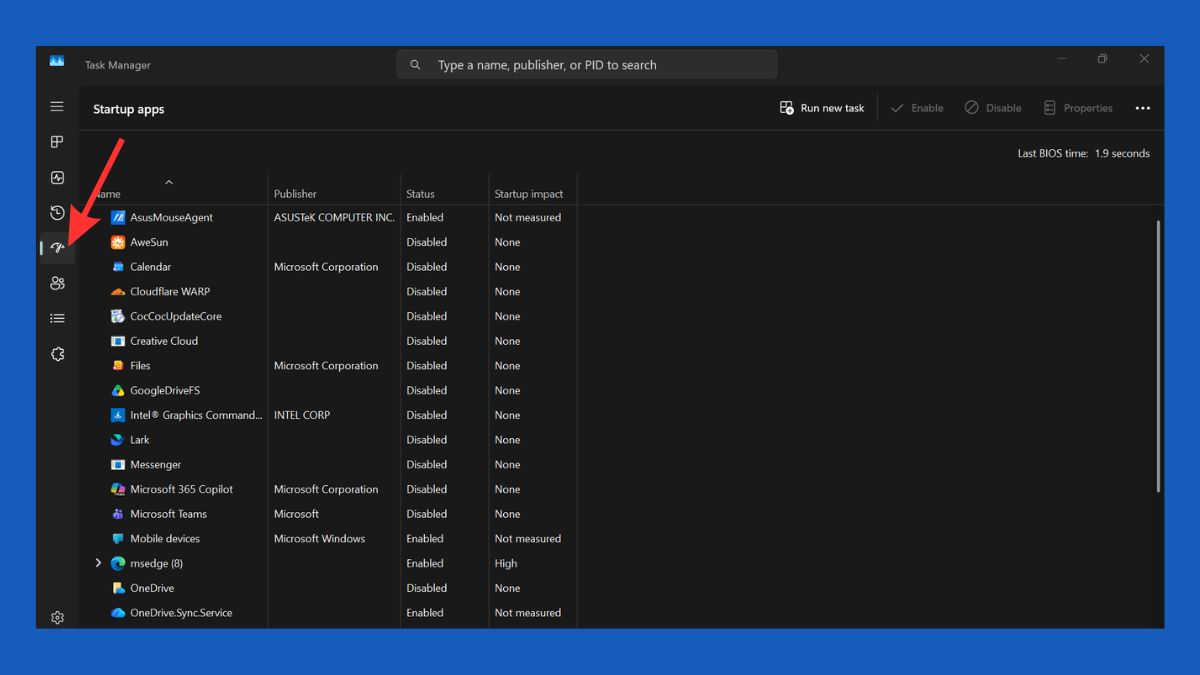Click the High startup impact value
The image size is (1200, 675).
click(x=506, y=563)
